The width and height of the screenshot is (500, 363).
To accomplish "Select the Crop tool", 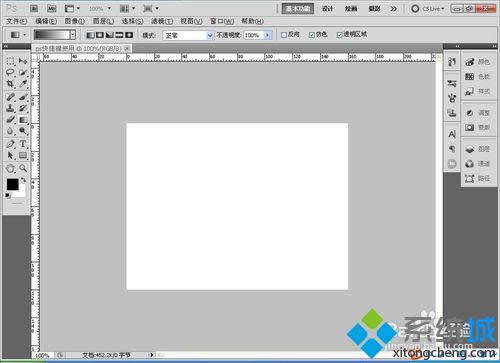I will pyautogui.click(x=10, y=84).
